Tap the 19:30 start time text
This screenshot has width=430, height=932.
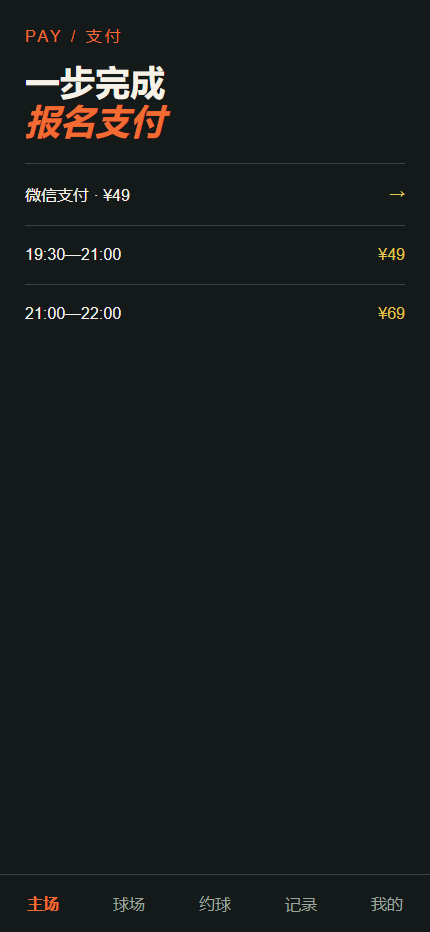click(x=45, y=254)
